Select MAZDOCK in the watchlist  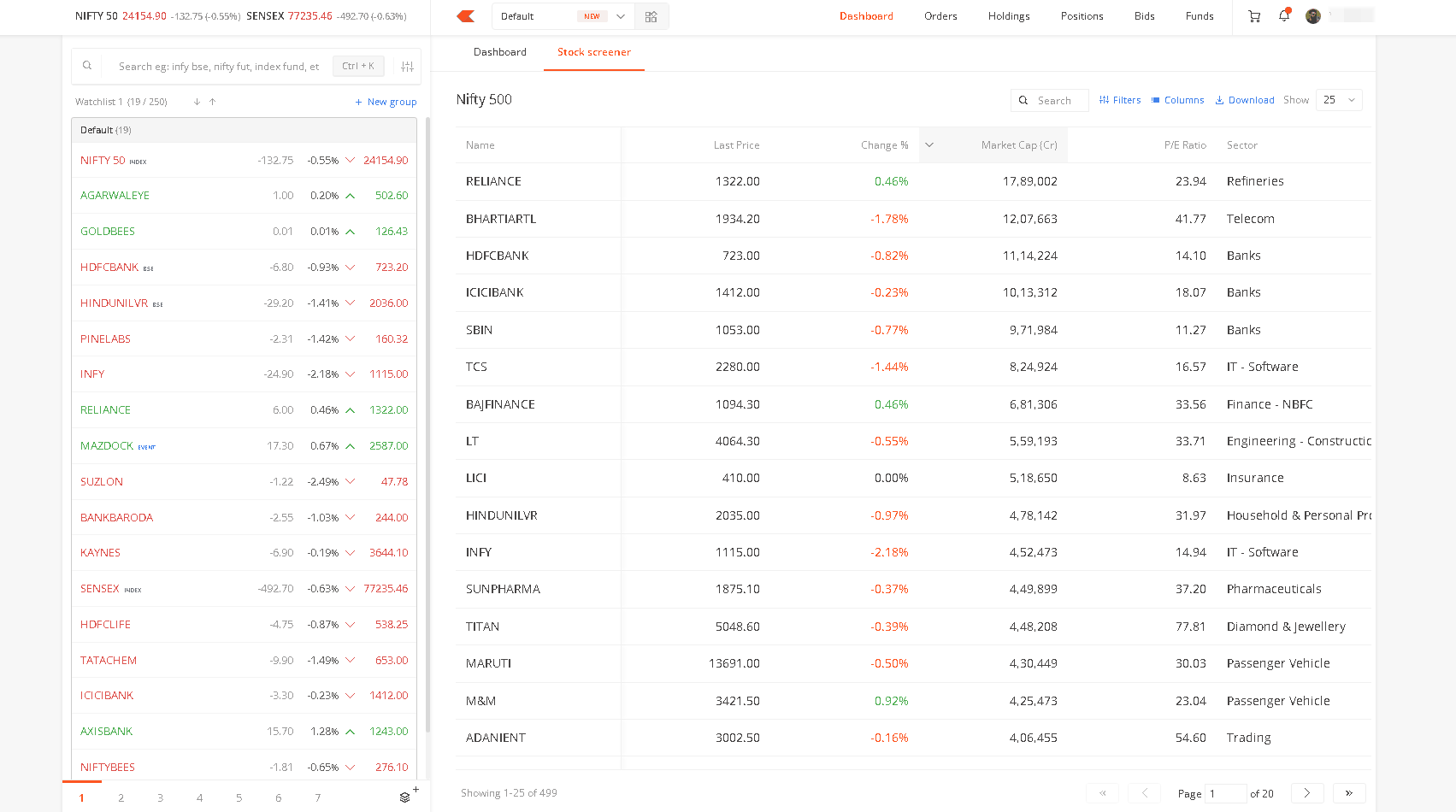[244, 446]
